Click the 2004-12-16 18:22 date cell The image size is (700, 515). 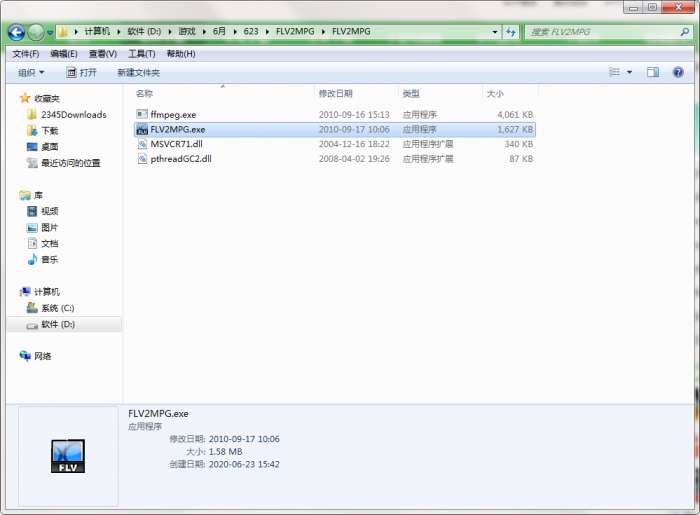coord(354,144)
